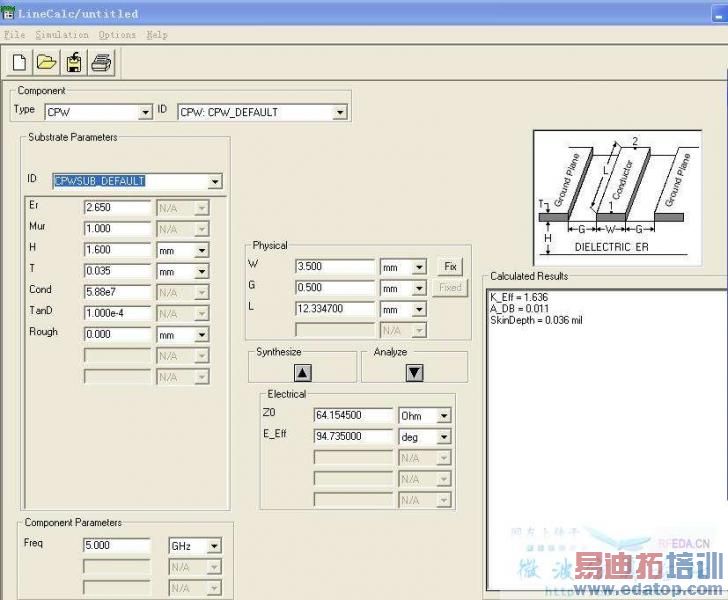
Task: Expand the CPW_DEFAULT component ID dropdown
Action: coord(340,112)
